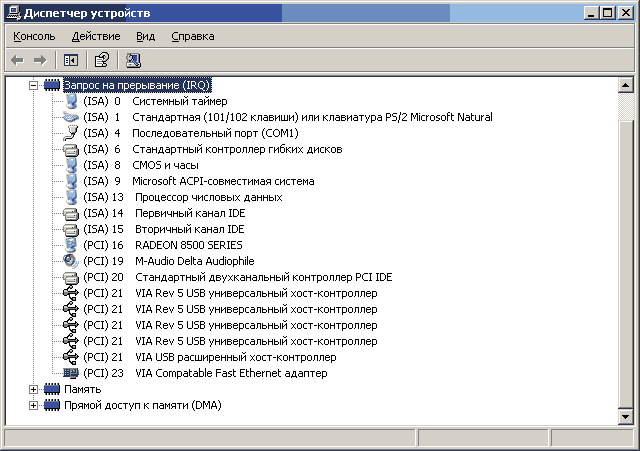Click the VIA Fast Ethernet adapter icon
Image resolution: width=640 pixels, height=451 pixels.
pos(70,373)
